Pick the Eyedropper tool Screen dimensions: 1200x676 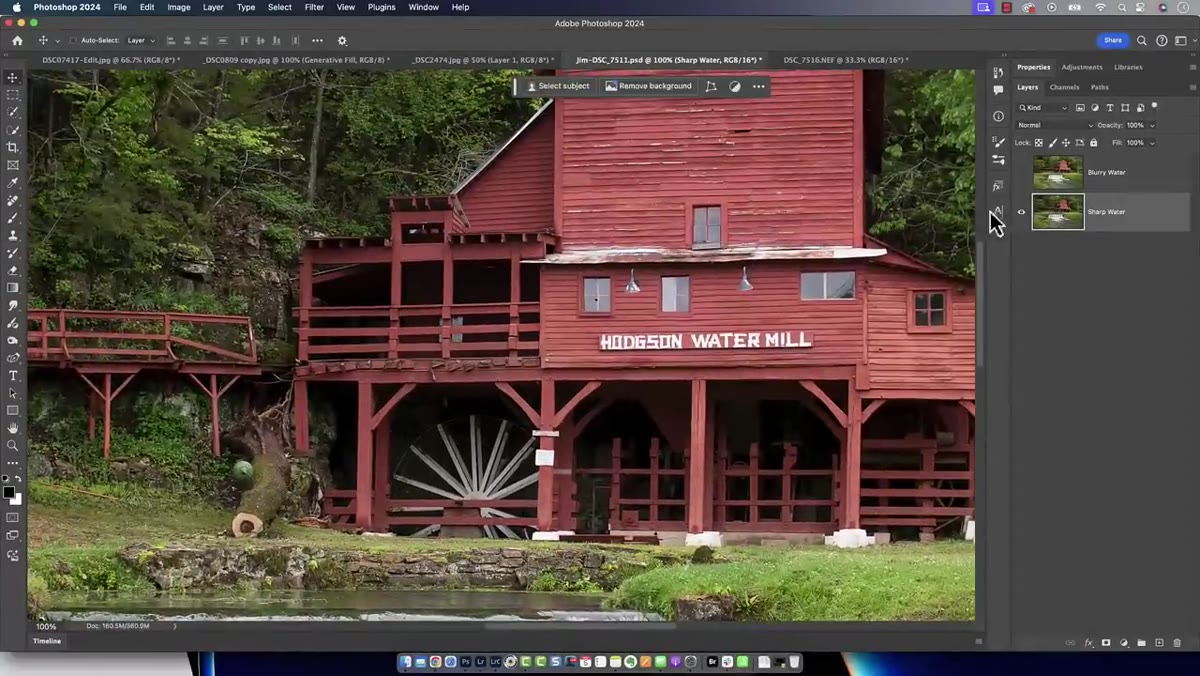13,183
